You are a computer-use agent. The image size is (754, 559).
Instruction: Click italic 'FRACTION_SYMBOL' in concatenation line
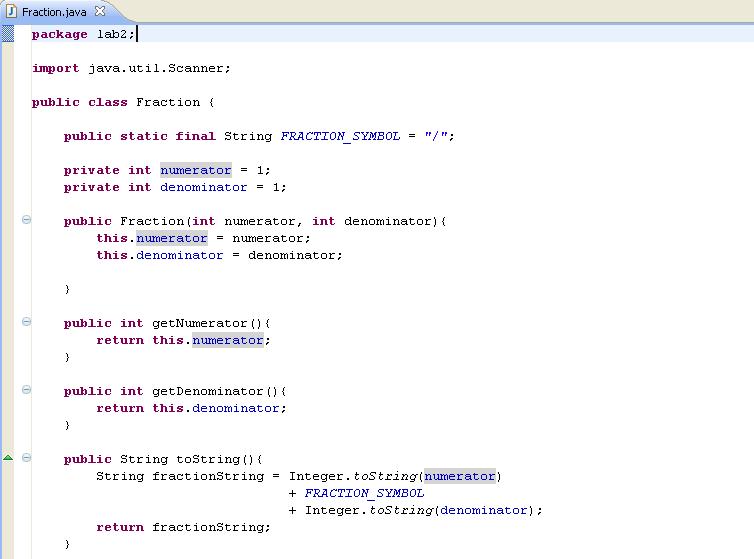tap(364, 494)
